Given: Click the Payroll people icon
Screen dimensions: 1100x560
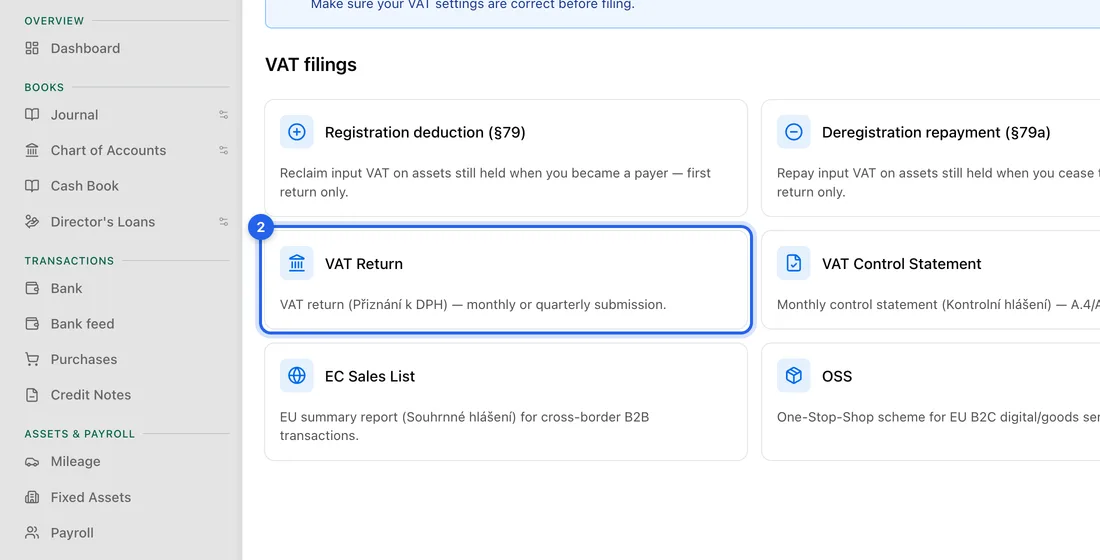Looking at the screenshot, I should click(x=32, y=533).
